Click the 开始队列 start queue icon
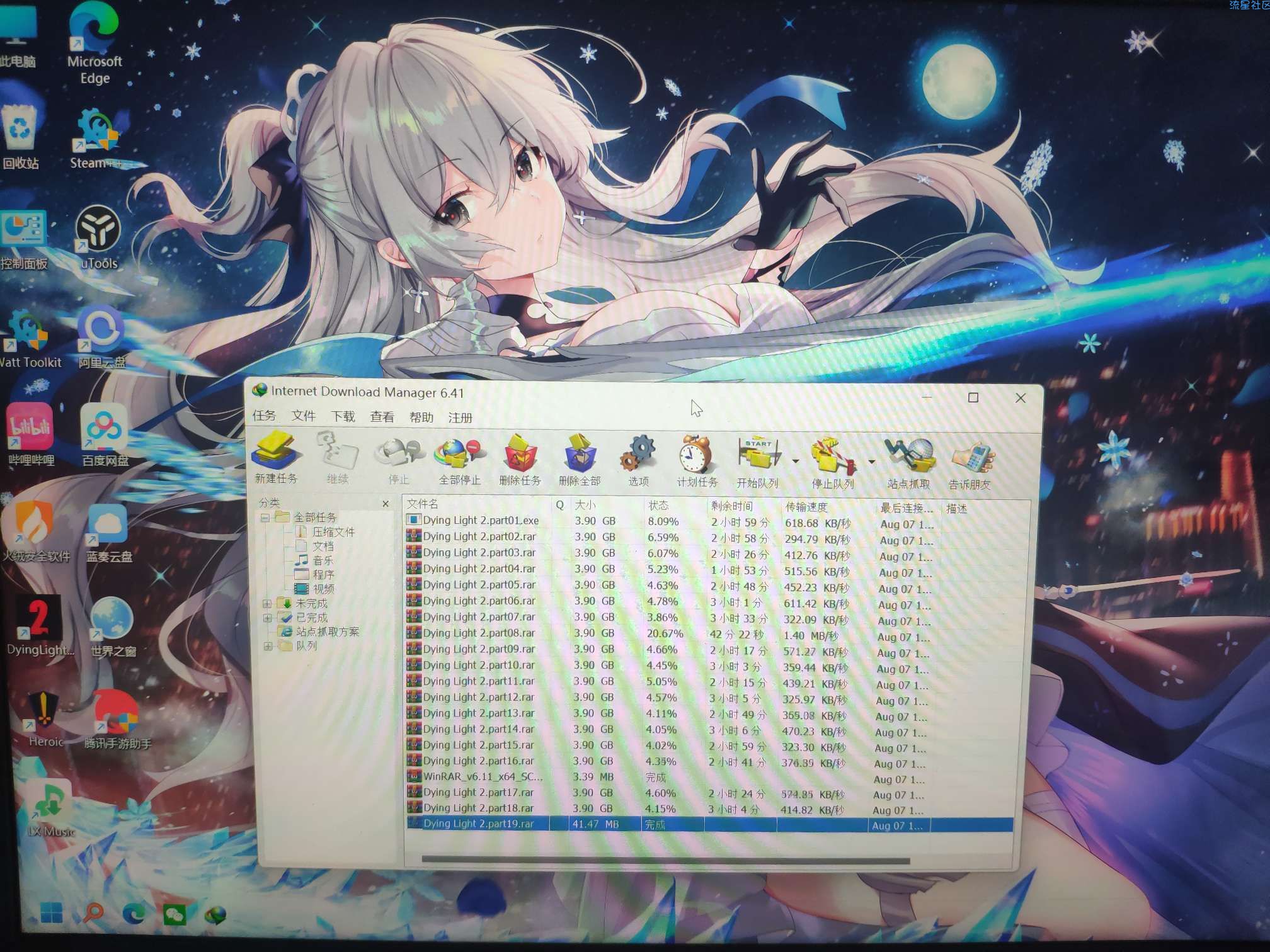The height and width of the screenshot is (952, 1270). [x=758, y=462]
